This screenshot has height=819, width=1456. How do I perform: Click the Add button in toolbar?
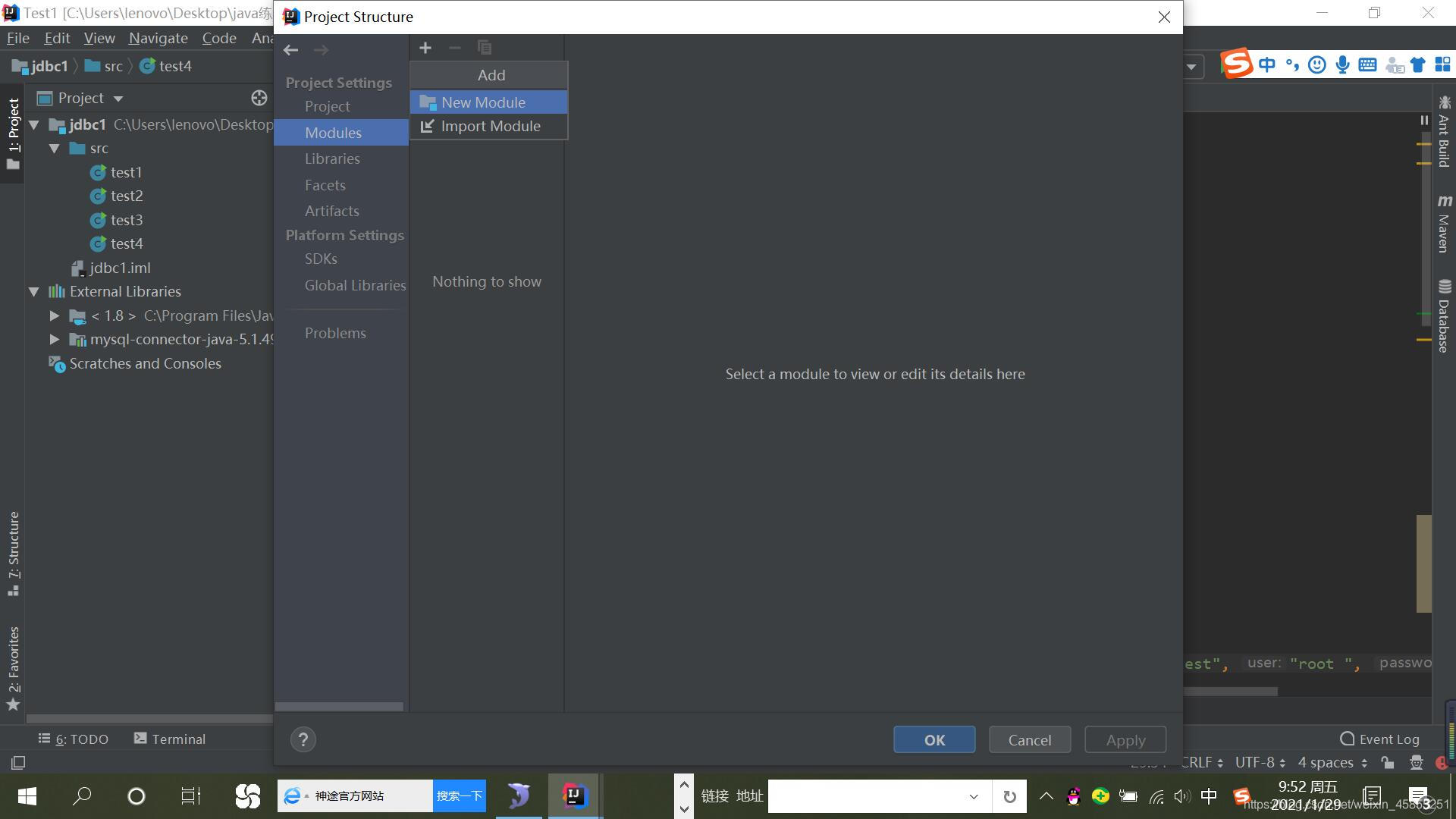[x=425, y=48]
